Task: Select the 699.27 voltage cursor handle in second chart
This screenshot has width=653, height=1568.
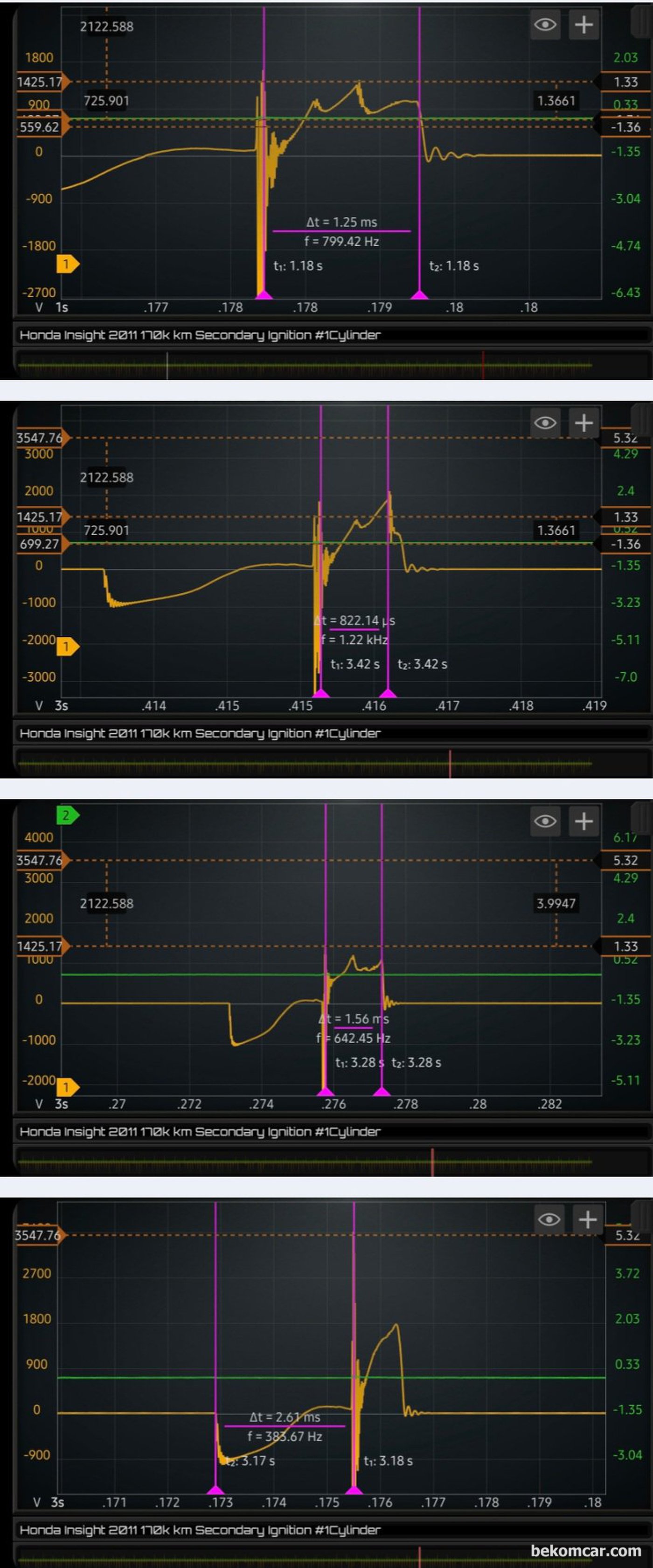Action: click(40, 544)
